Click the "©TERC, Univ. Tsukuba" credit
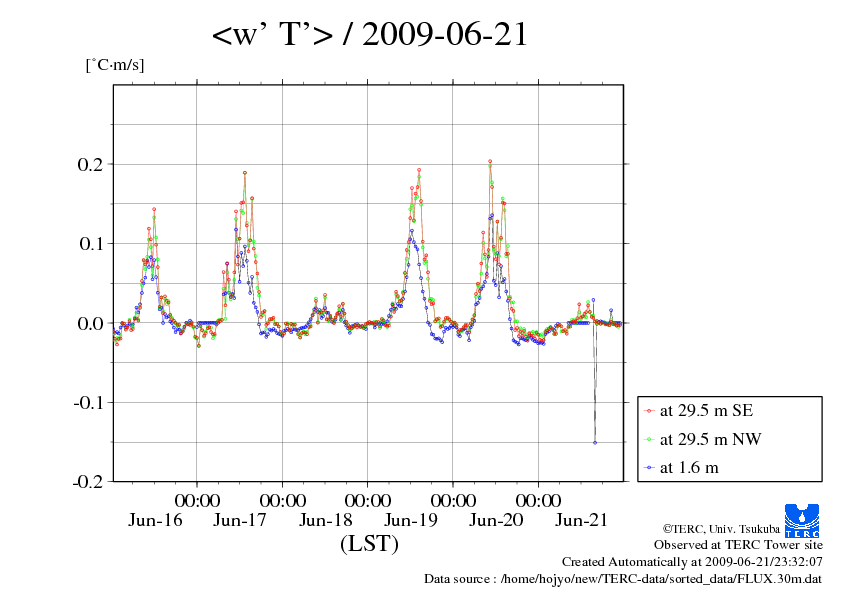The image size is (842, 595). coord(721,529)
